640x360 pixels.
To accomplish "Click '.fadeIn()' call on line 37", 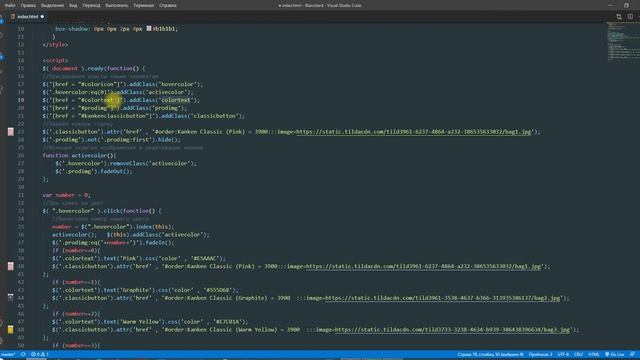I will pyautogui.click(x=157, y=242).
